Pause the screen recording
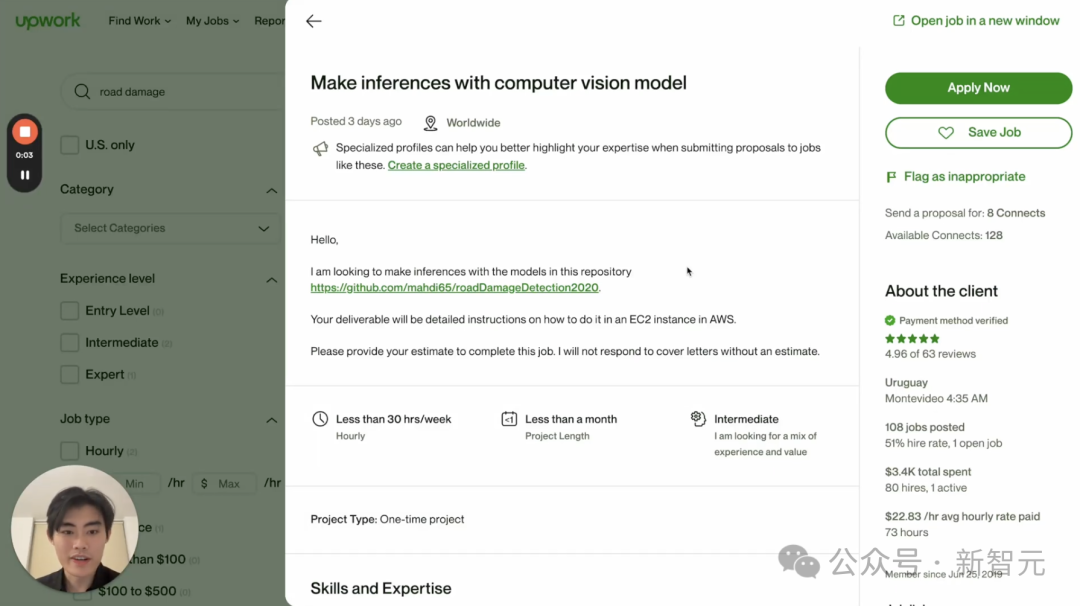This screenshot has width=1080, height=606. [25, 175]
